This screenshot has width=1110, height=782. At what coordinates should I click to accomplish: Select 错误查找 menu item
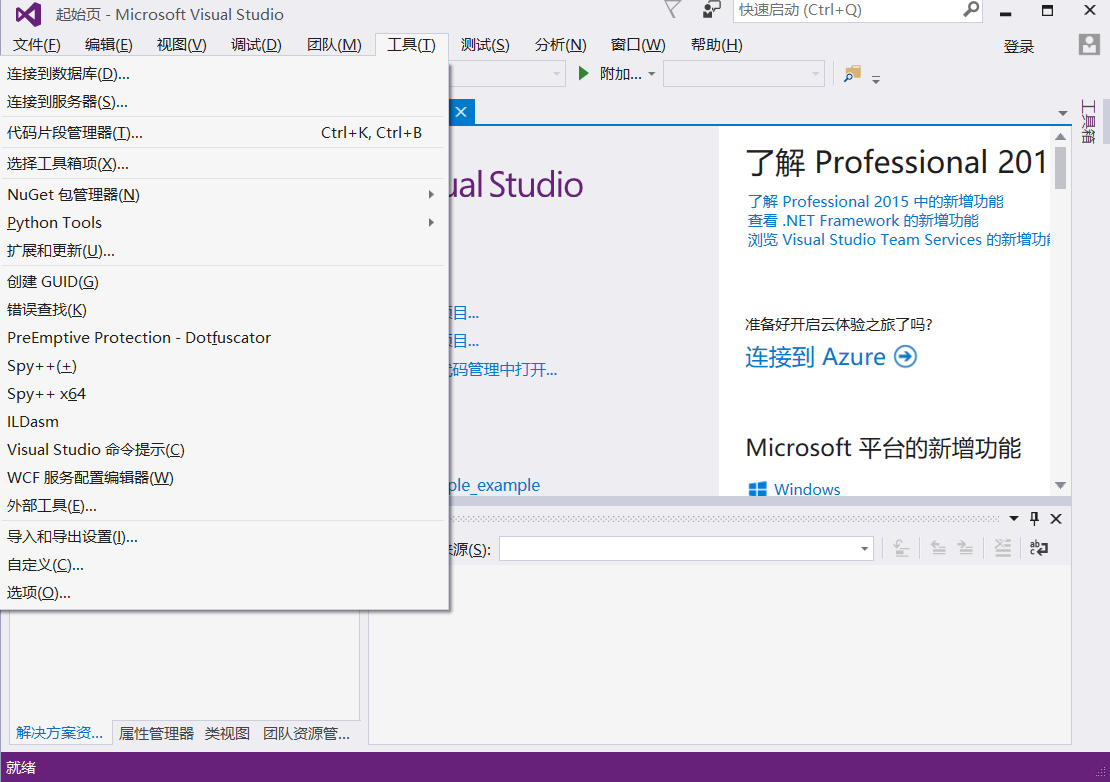coord(223,309)
